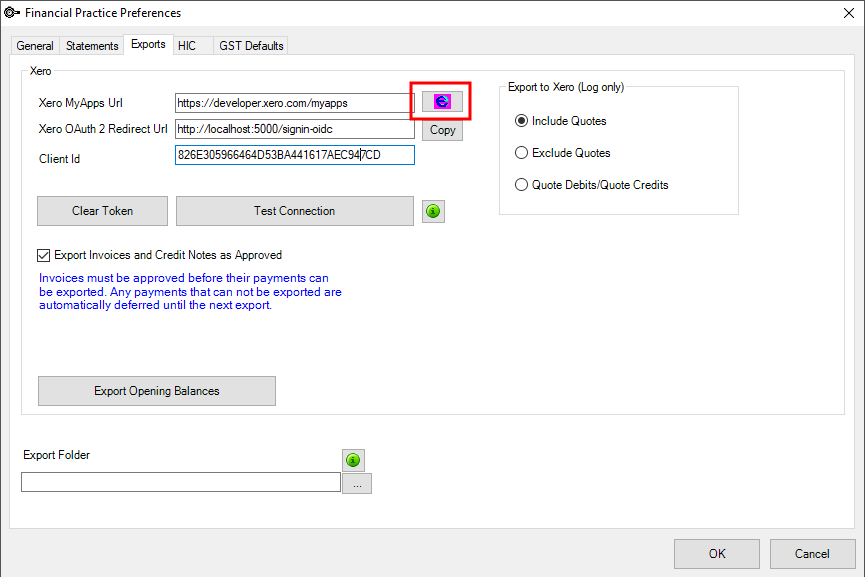Click into the Xero MyApps Url field
Viewport: 865px width, 577px height.
[295, 103]
